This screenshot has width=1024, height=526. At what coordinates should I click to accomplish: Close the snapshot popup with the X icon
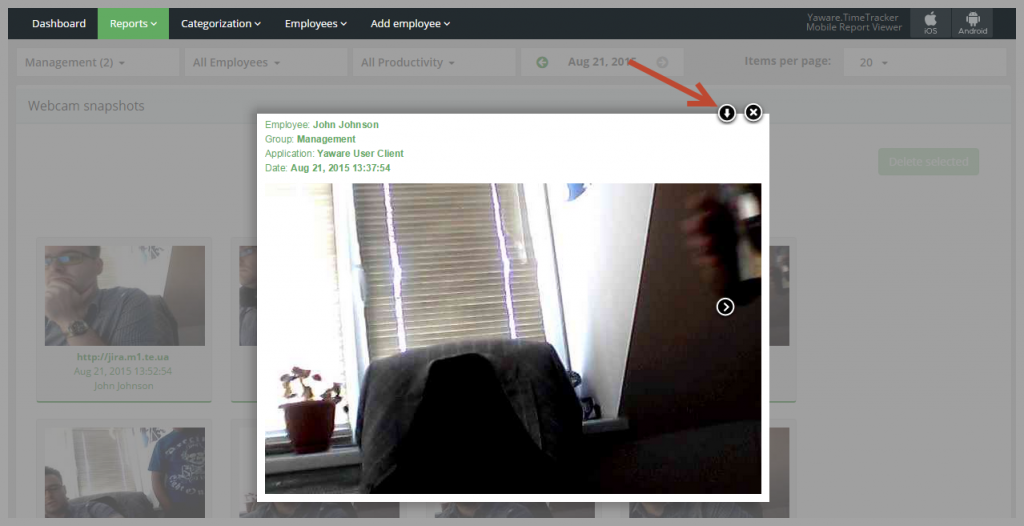coord(754,113)
